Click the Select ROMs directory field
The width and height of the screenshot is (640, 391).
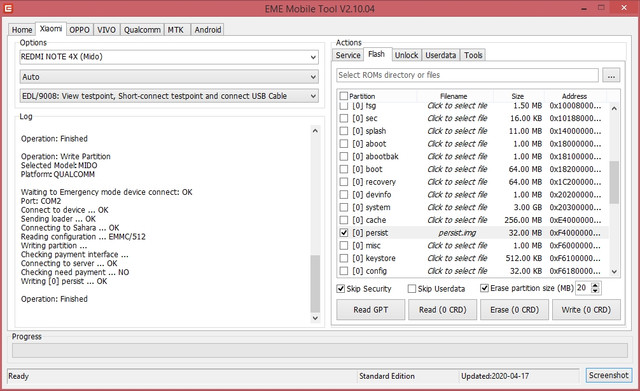point(467,75)
